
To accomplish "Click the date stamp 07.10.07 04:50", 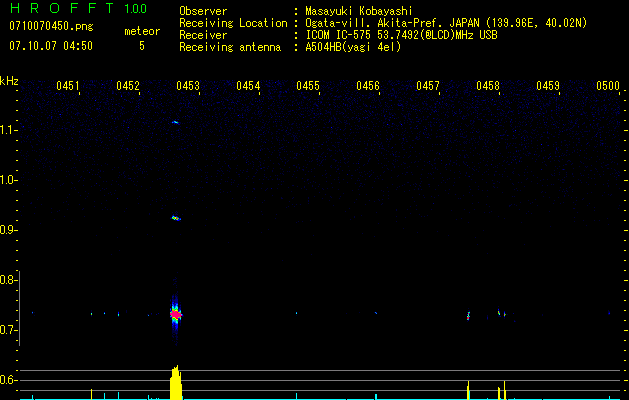I will point(51,46).
